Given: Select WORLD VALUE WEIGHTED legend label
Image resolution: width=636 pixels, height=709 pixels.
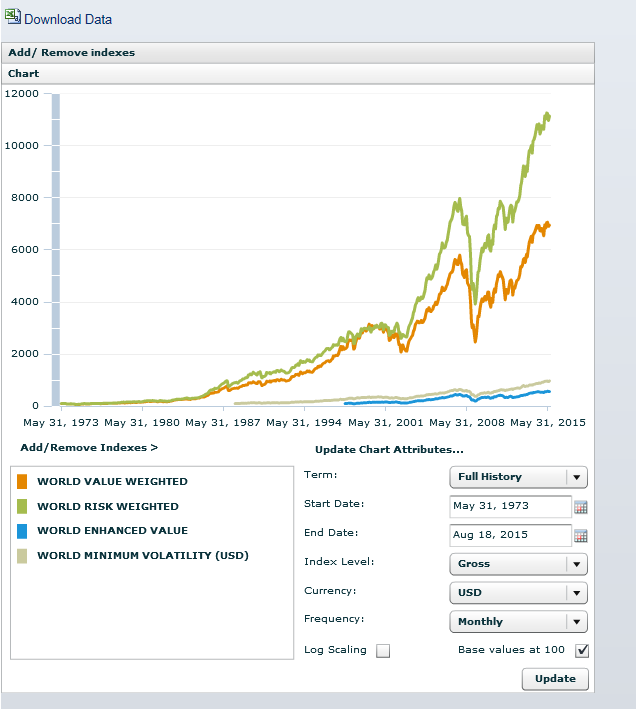Looking at the screenshot, I should pos(112,482).
